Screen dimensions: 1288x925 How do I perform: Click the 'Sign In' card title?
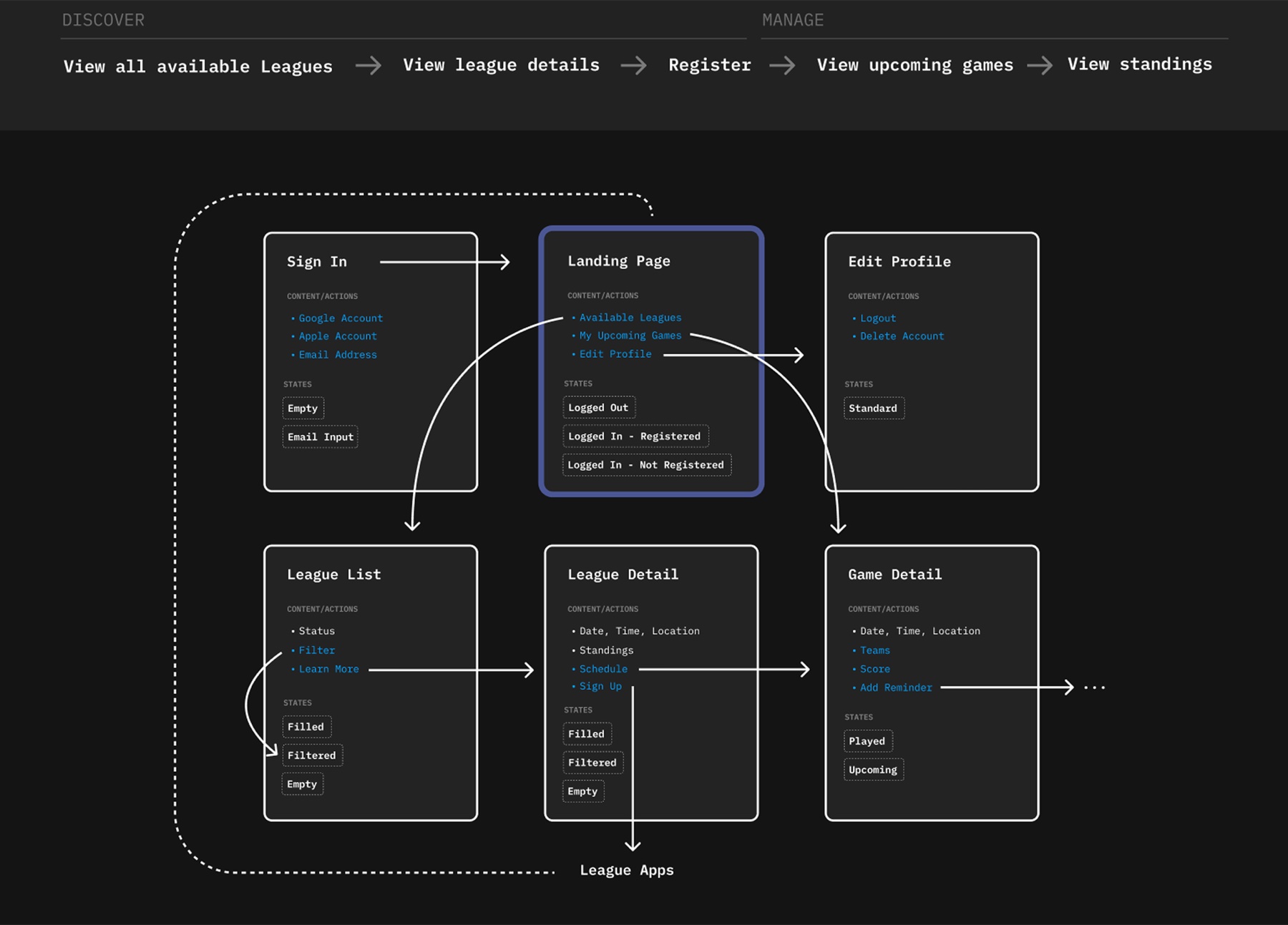tap(317, 262)
